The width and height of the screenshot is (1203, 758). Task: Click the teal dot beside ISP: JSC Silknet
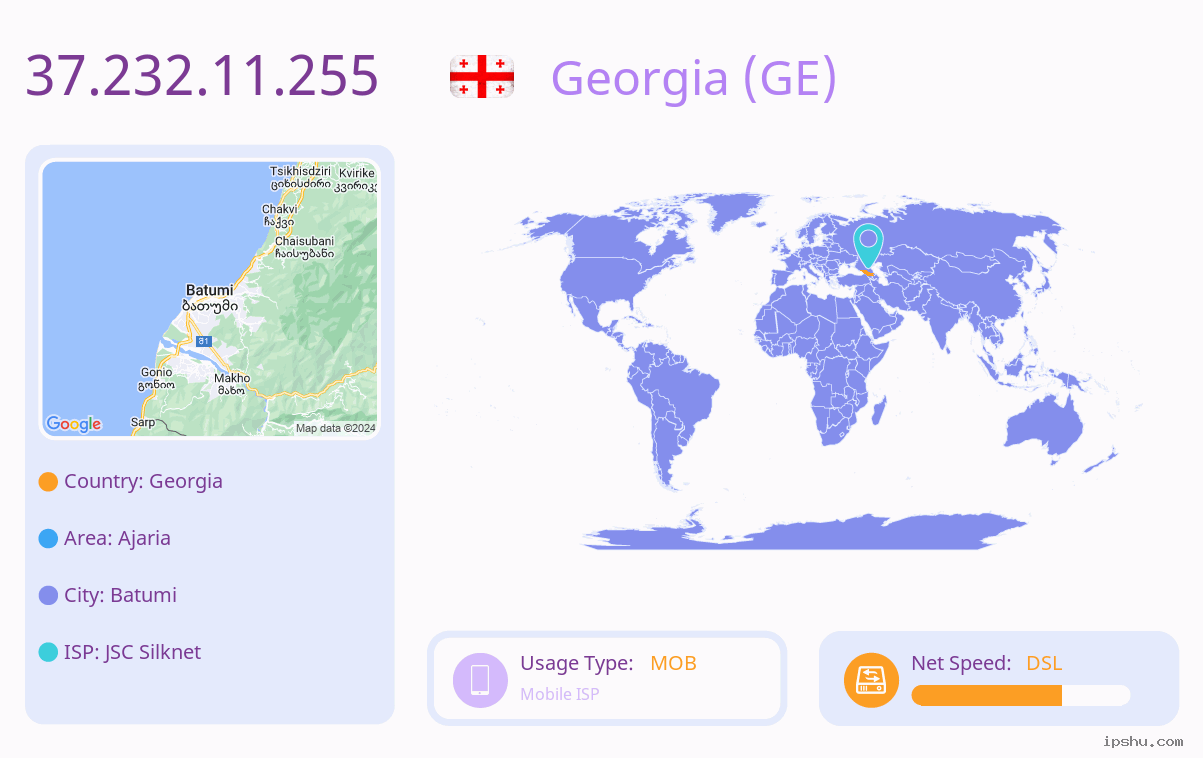click(x=48, y=653)
